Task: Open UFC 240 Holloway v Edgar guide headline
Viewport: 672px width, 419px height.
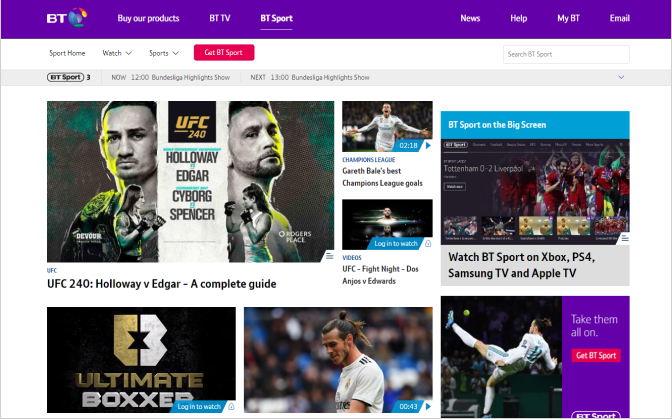Action: coord(162,284)
